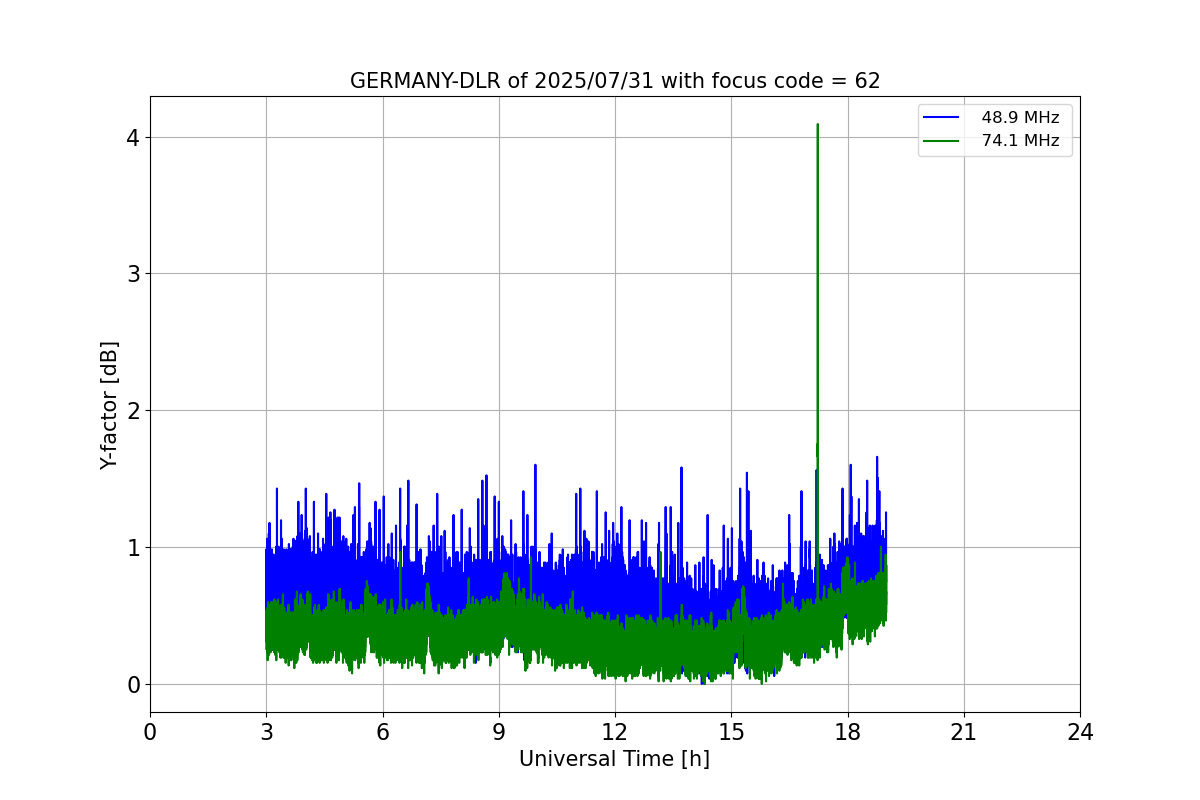Click x-axis tick label '18'
The height and width of the screenshot is (800, 1200).
[847, 732]
